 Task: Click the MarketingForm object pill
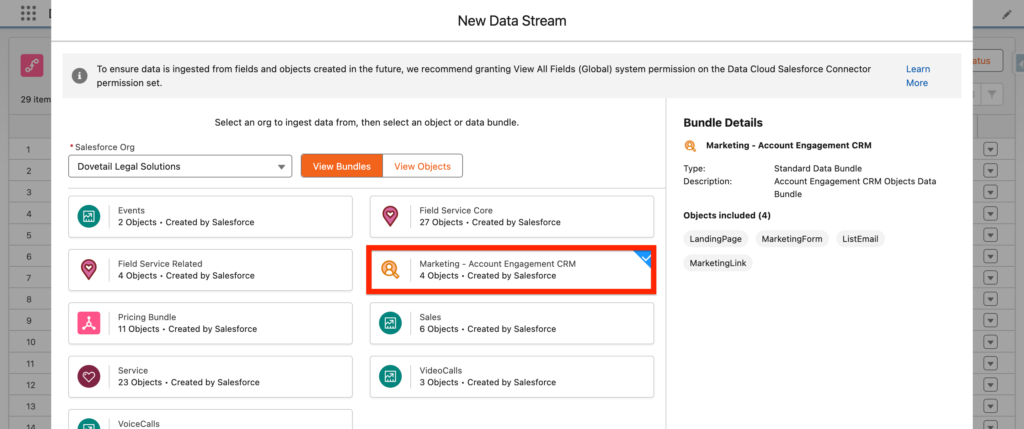tap(790, 239)
